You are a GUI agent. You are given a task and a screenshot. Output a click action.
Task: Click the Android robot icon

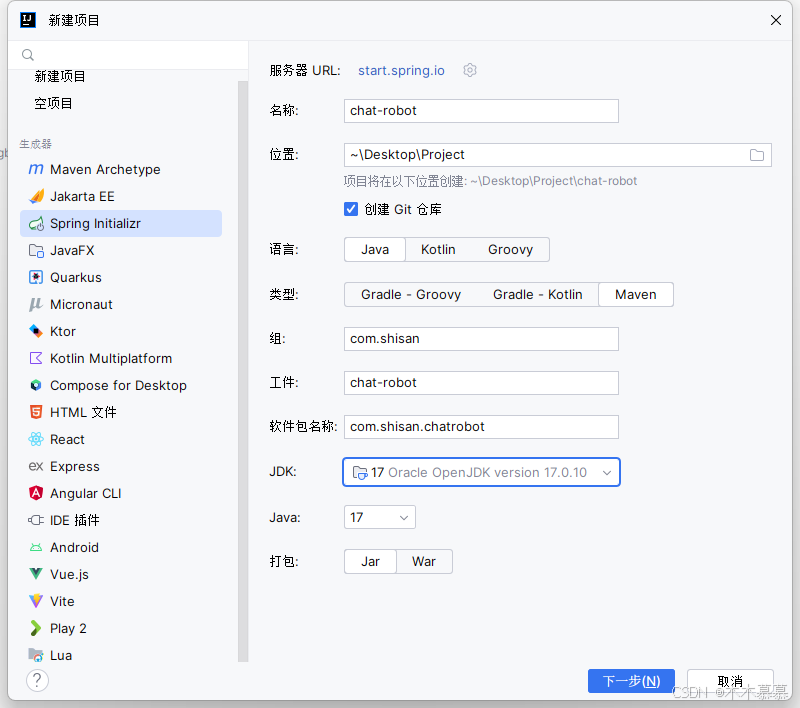36,547
